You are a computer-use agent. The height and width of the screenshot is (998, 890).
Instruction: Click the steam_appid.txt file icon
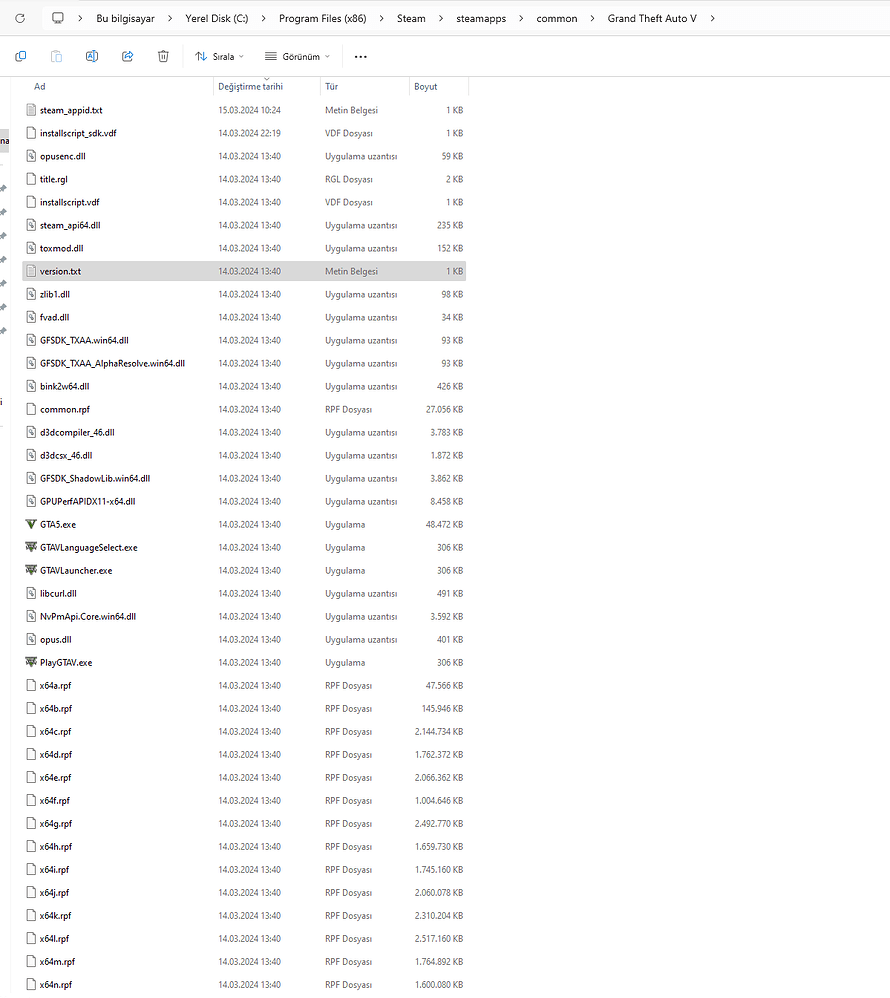pyautogui.click(x=31, y=110)
